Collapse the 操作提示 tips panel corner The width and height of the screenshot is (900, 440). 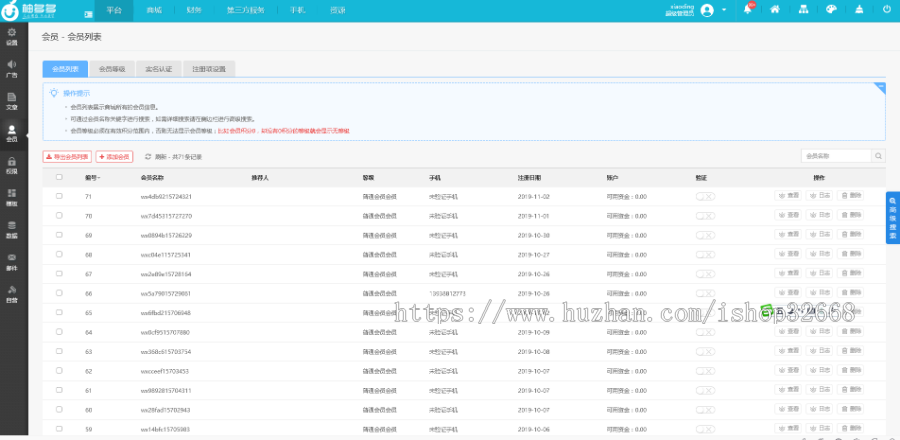879,87
